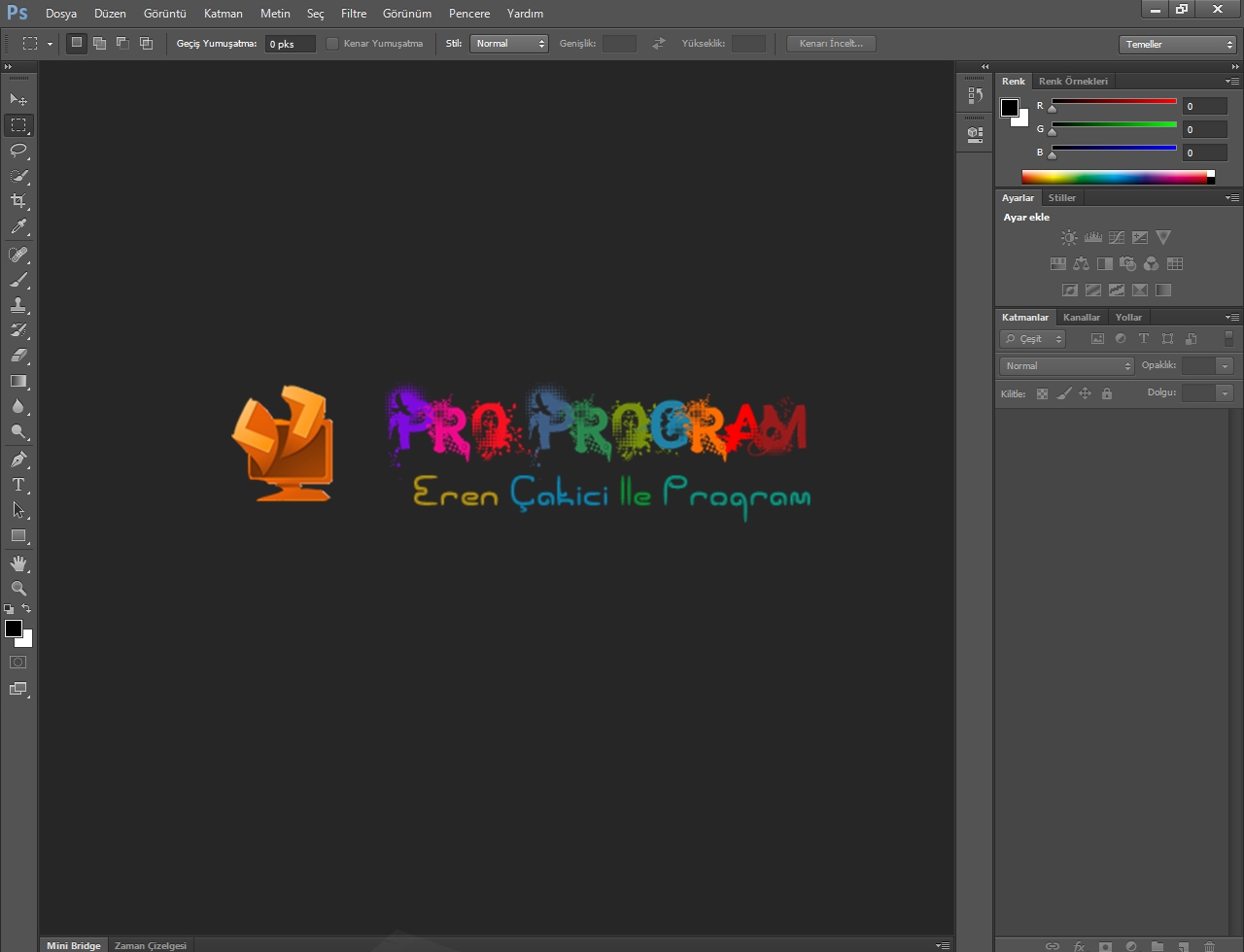Image resolution: width=1244 pixels, height=952 pixels.
Task: Select the Clone Stamp tool
Action: point(18,305)
